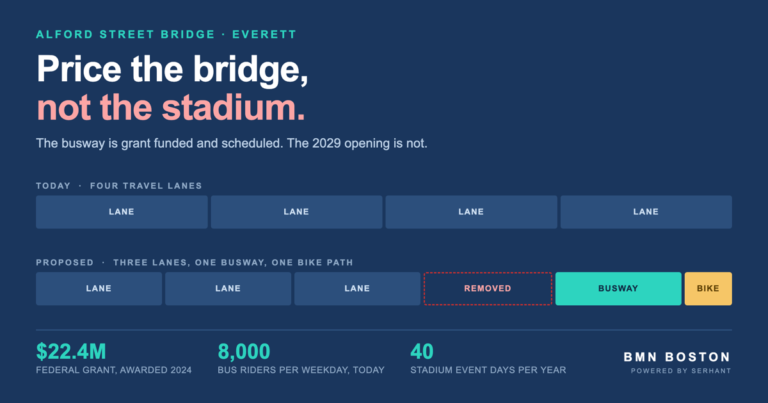Click the third LANE block in Proposed row
Screen dimensions: 768x403
357,289
